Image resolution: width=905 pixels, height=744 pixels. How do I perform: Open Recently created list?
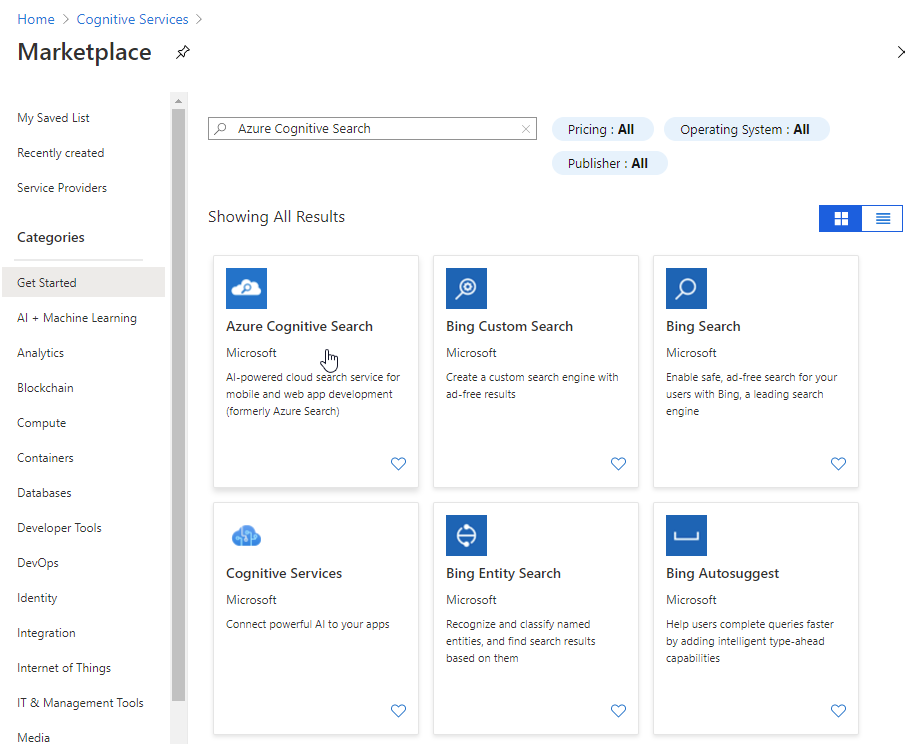(x=61, y=153)
